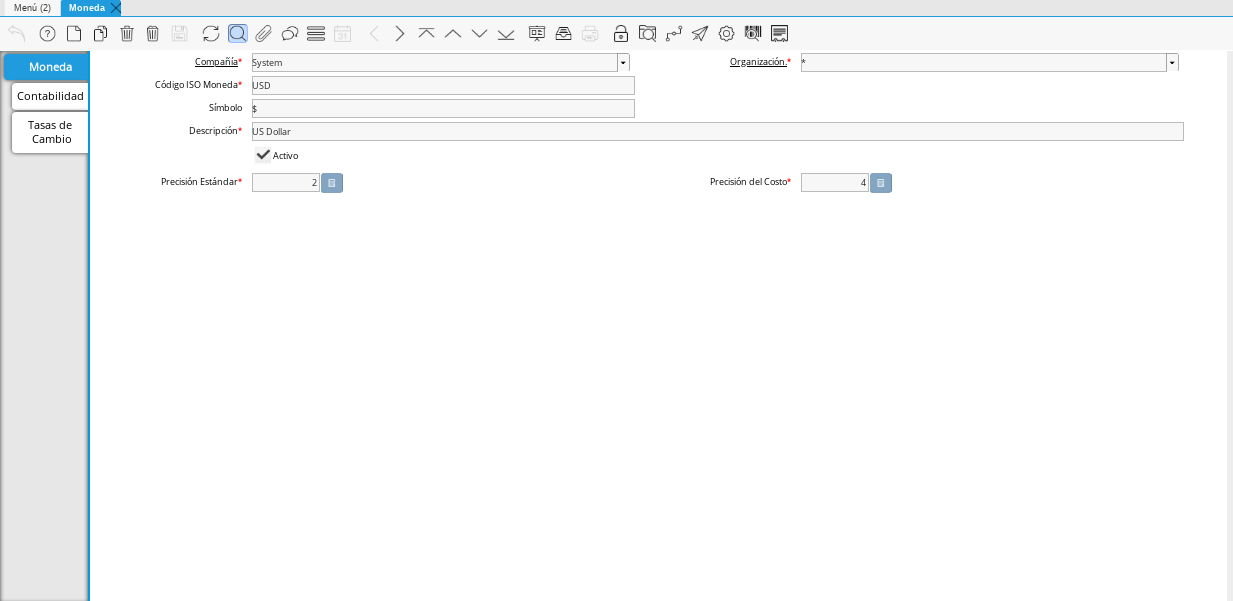Viewport: 1233px width, 601px height.
Task: Expand the Organización dropdown arrow
Action: point(1172,62)
